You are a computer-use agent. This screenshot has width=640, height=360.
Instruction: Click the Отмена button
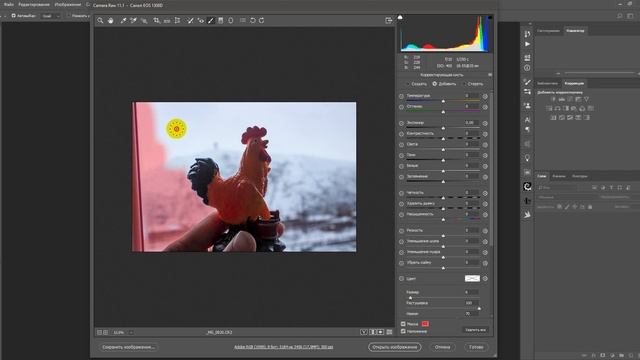(x=442, y=347)
